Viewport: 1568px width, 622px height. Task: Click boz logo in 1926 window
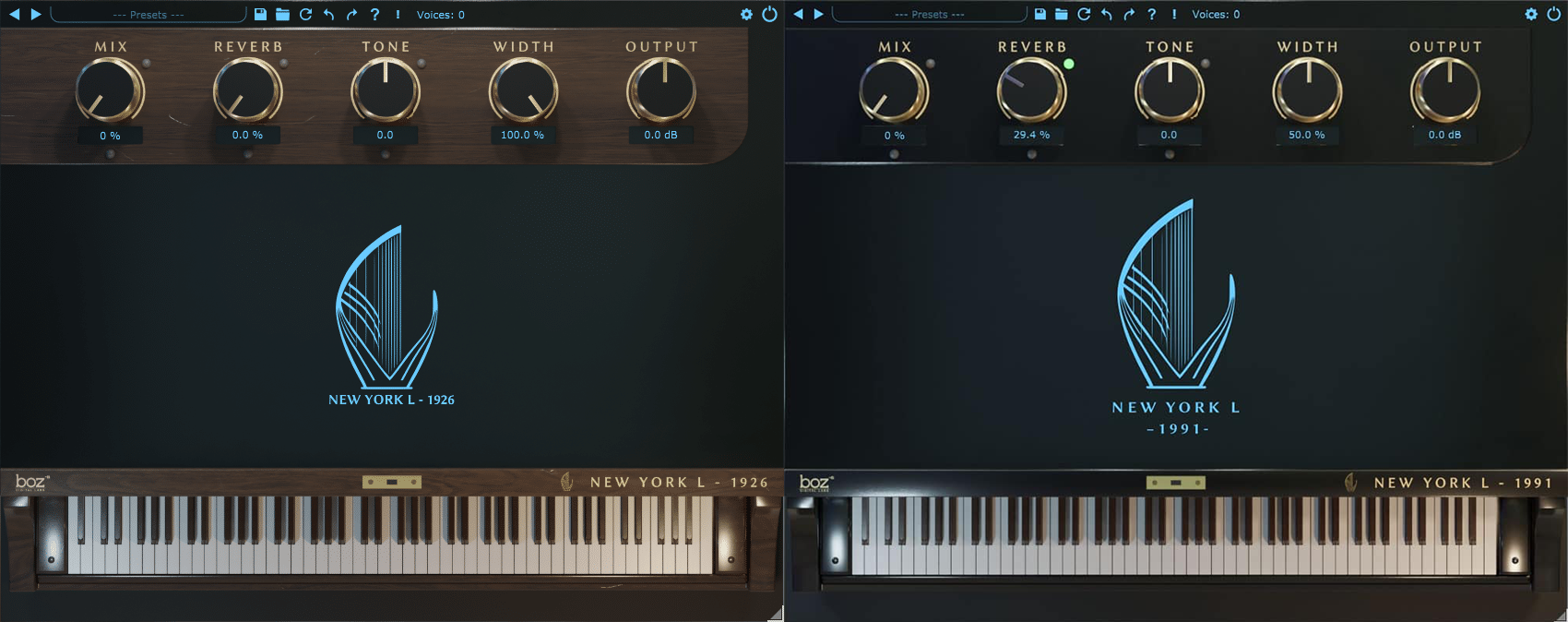click(x=31, y=482)
